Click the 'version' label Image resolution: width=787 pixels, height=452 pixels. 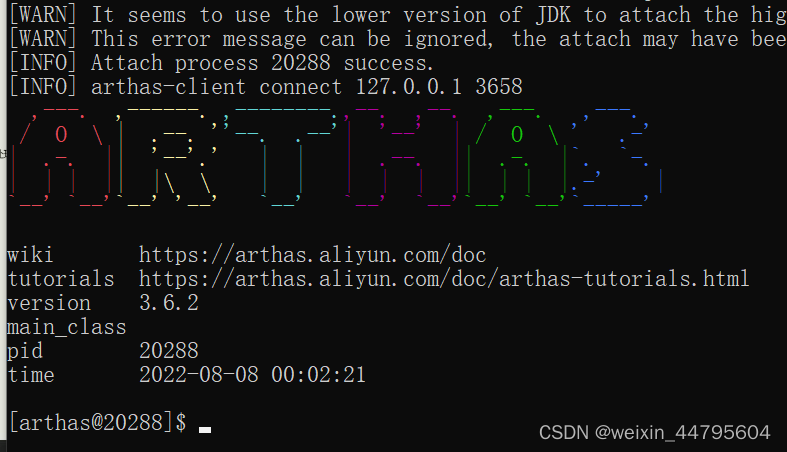pyautogui.click(x=49, y=303)
